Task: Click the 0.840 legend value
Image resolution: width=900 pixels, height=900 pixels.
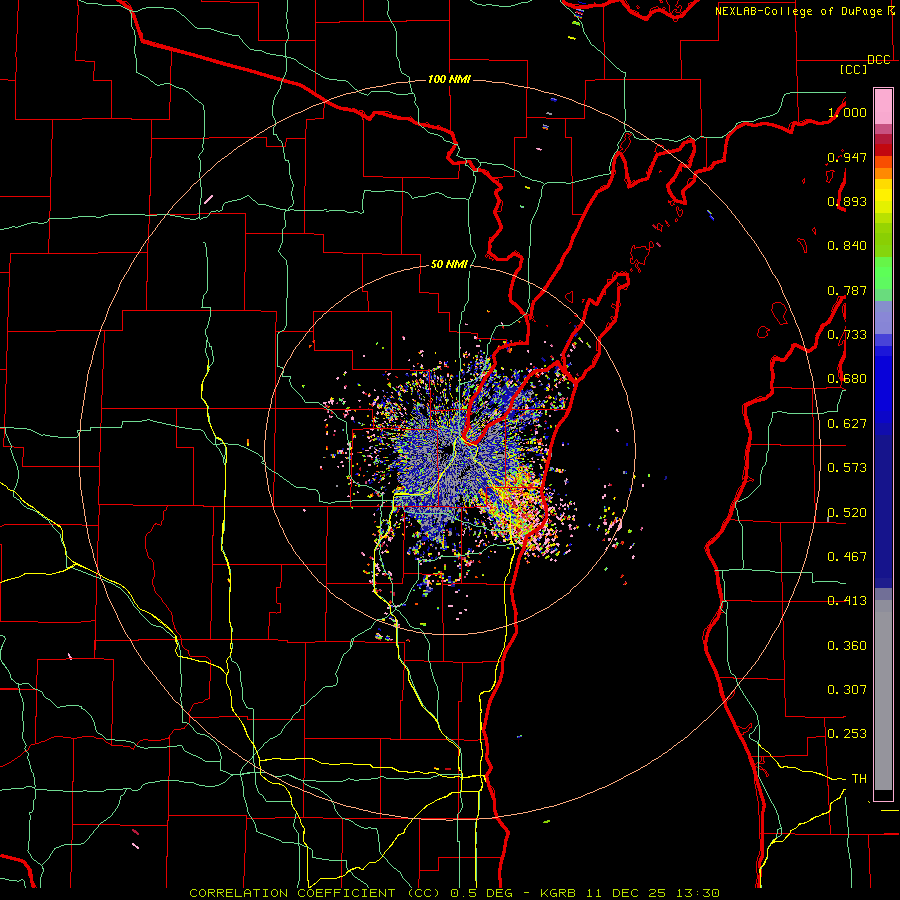Action: point(847,246)
